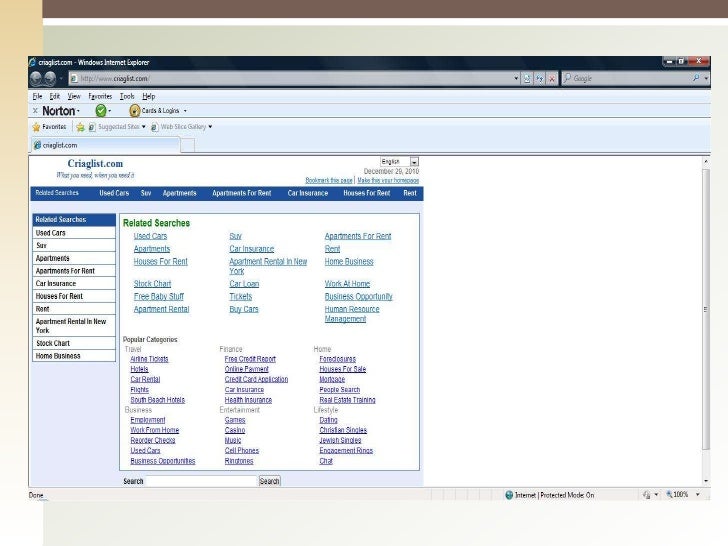Image resolution: width=728 pixels, height=546 pixels.
Task: Click the Internet zone globe in status bar
Action: pos(509,495)
